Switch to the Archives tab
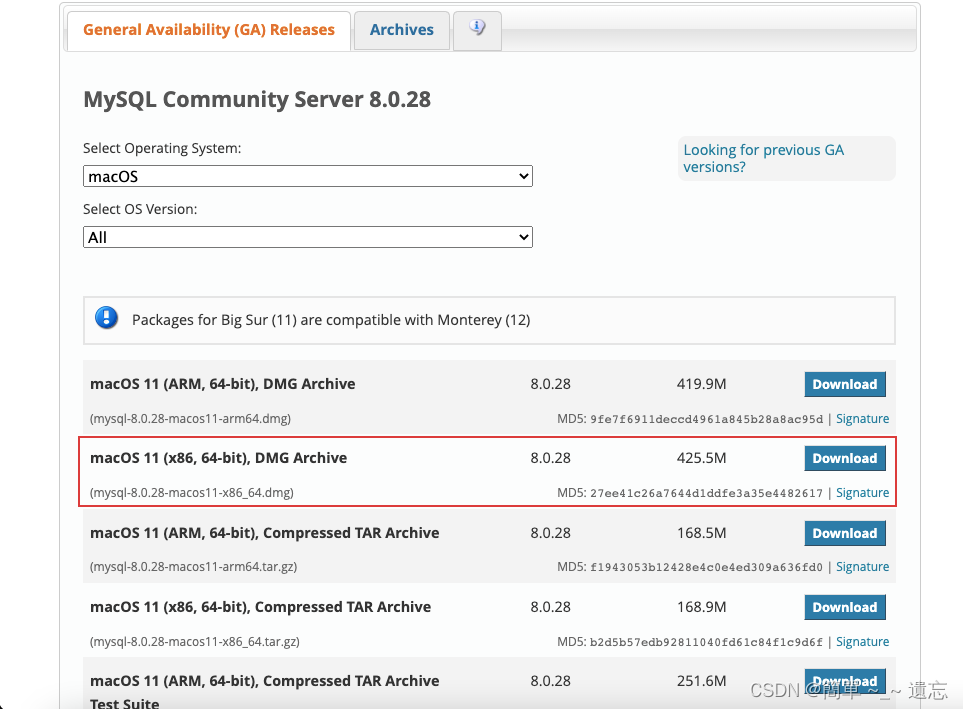The width and height of the screenshot is (963, 709). pyautogui.click(x=402, y=30)
